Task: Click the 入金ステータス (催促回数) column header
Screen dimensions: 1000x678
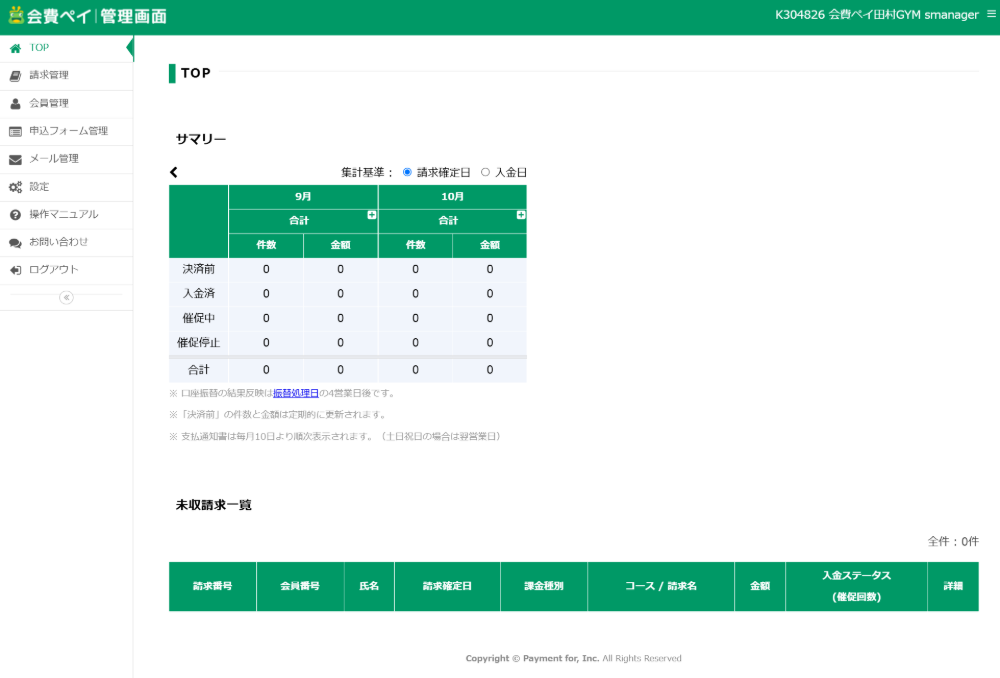Action: [x=857, y=587]
